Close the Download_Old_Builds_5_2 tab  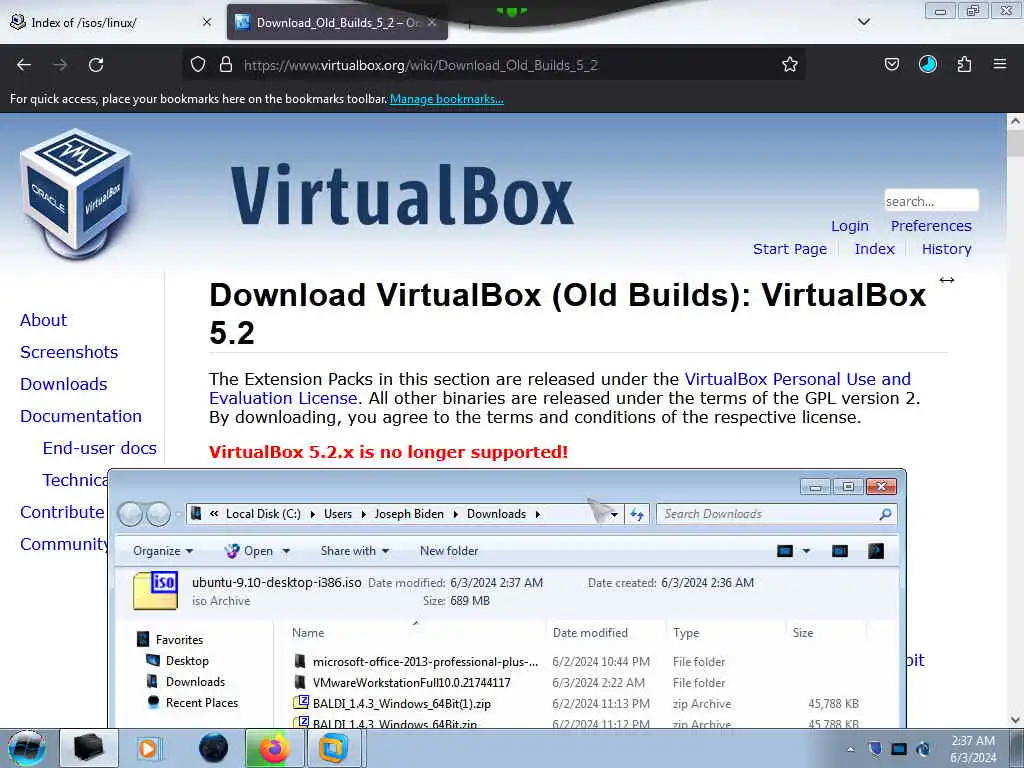coord(432,22)
